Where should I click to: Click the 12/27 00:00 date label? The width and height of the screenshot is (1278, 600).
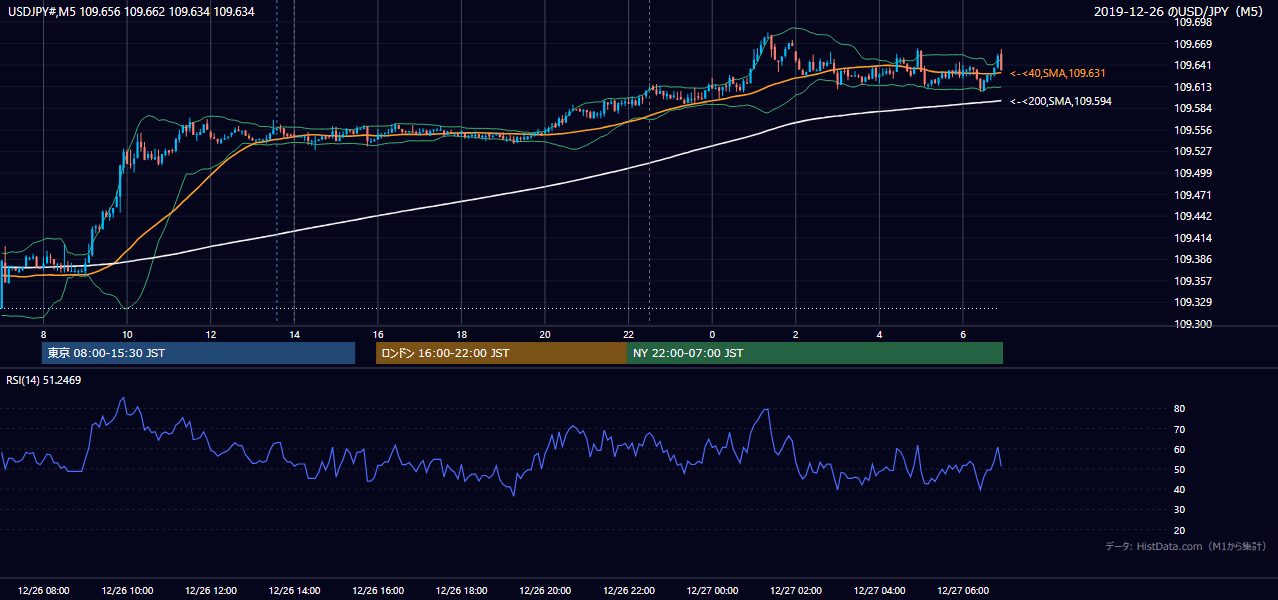tap(712, 591)
